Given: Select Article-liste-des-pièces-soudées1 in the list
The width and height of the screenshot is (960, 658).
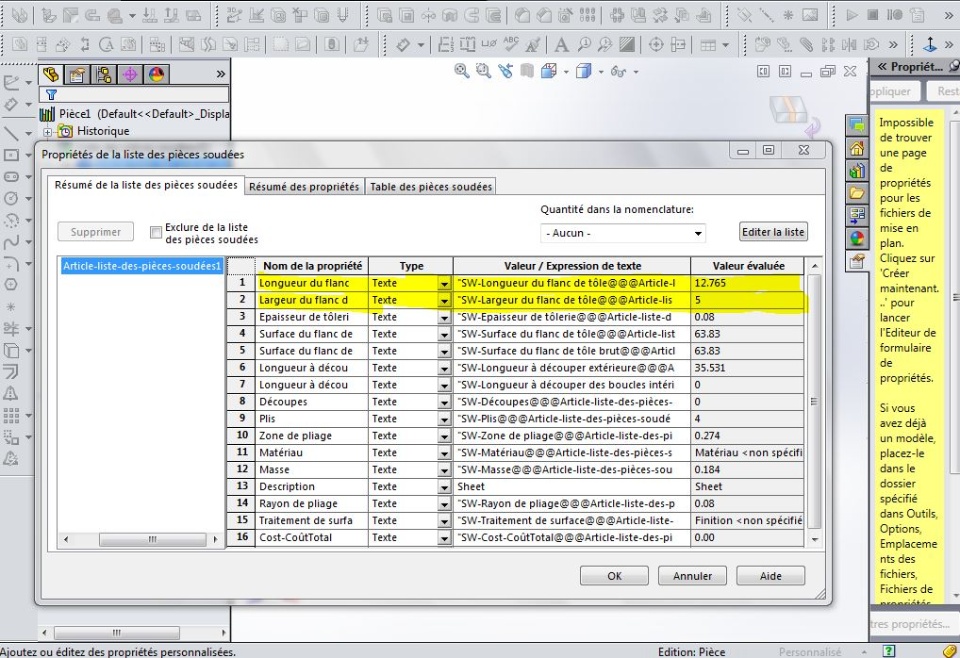Looking at the screenshot, I should 141,266.
